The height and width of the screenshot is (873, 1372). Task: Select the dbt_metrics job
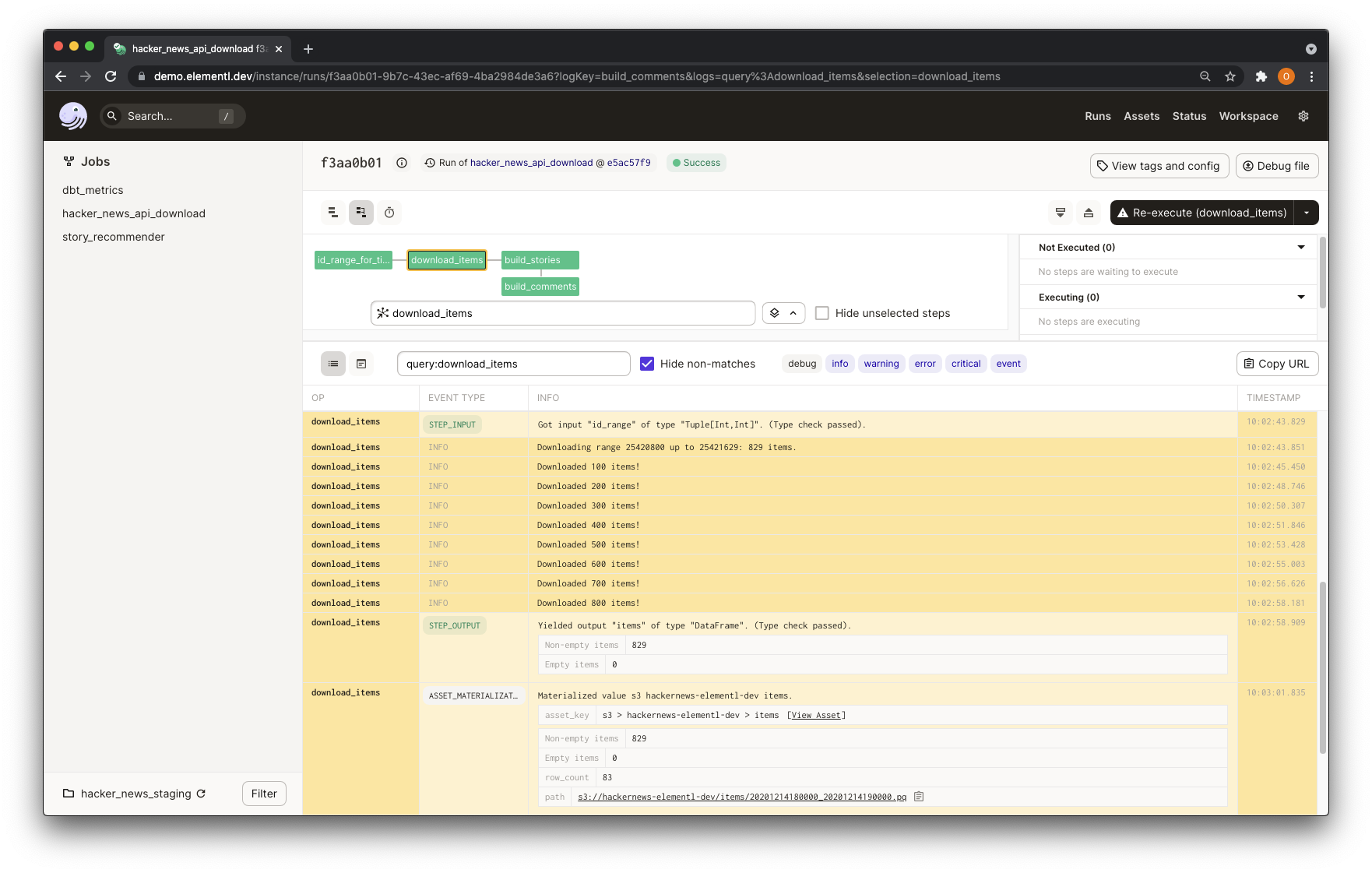pyautogui.click(x=93, y=190)
